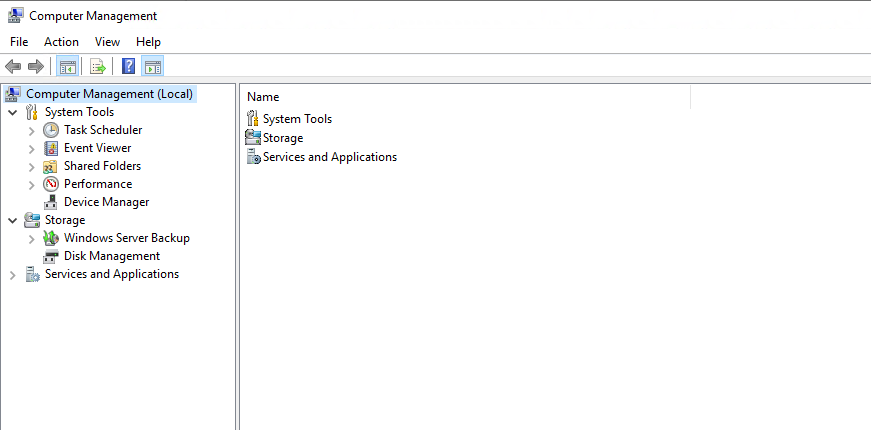Click the Task Scheduler clock icon
This screenshot has height=430, width=871.
tap(51, 130)
